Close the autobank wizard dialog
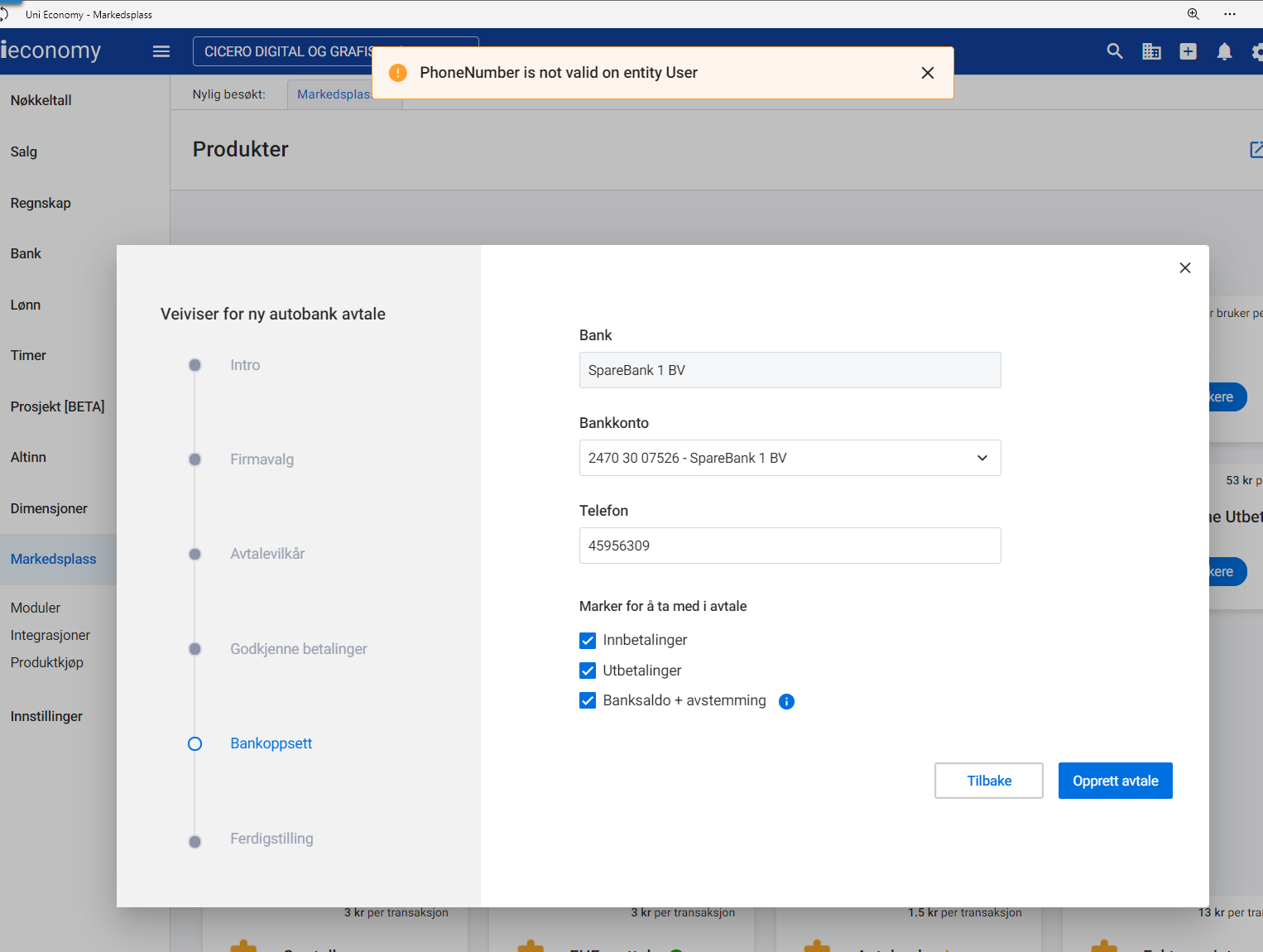This screenshot has width=1263, height=952. click(1185, 267)
